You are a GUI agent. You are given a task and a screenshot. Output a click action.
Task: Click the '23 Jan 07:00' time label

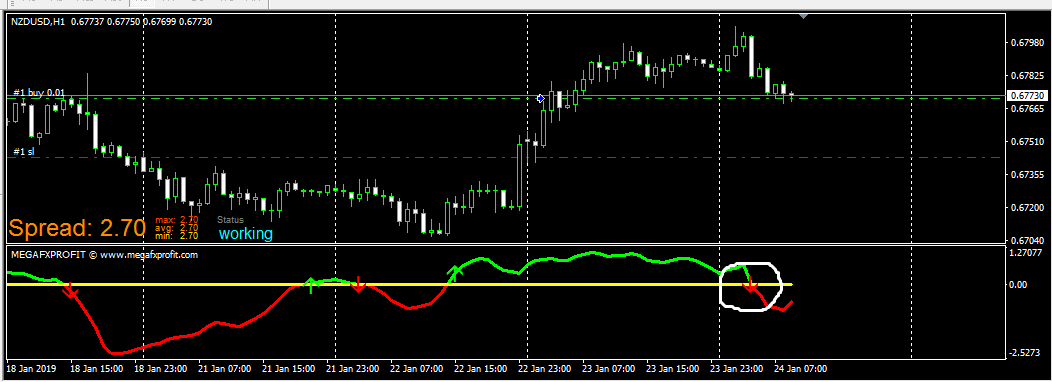609,369
